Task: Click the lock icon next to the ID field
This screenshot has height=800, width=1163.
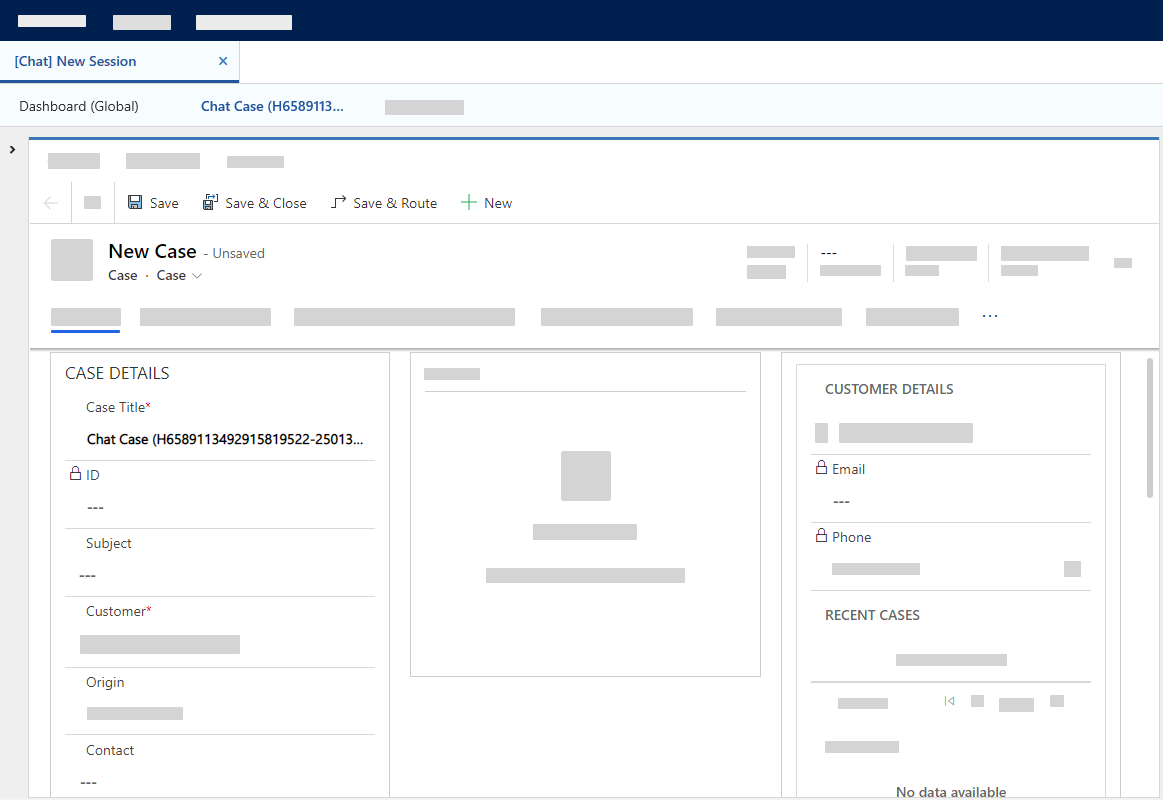Action: [x=75, y=474]
